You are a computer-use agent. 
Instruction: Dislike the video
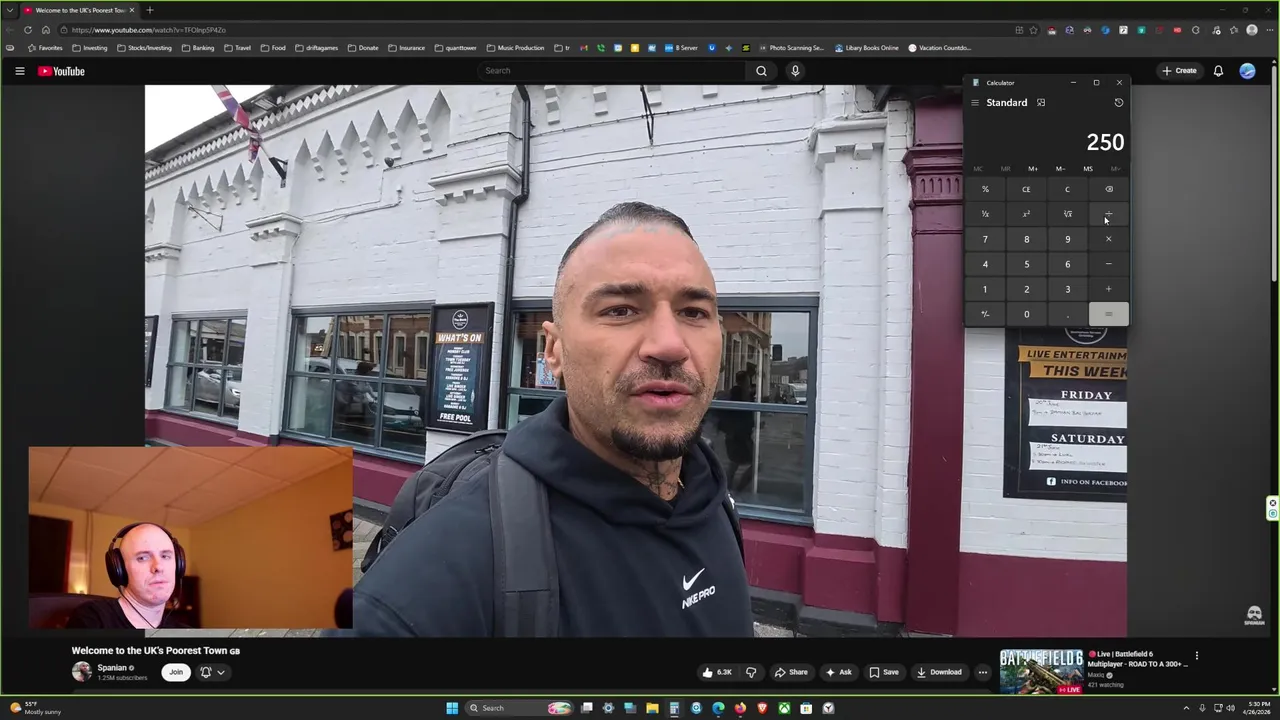(x=751, y=672)
